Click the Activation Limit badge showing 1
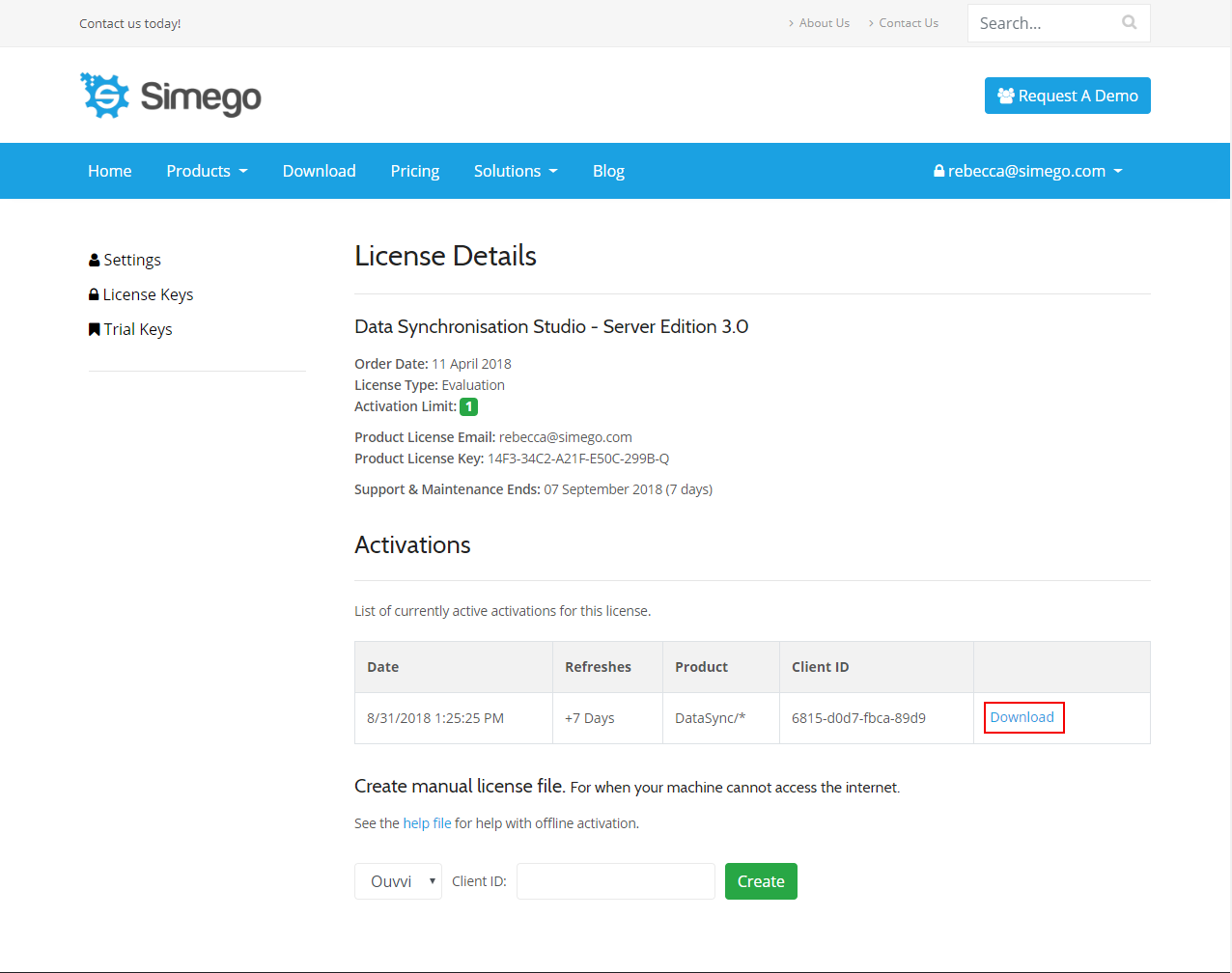The image size is (1232, 973). 469,407
